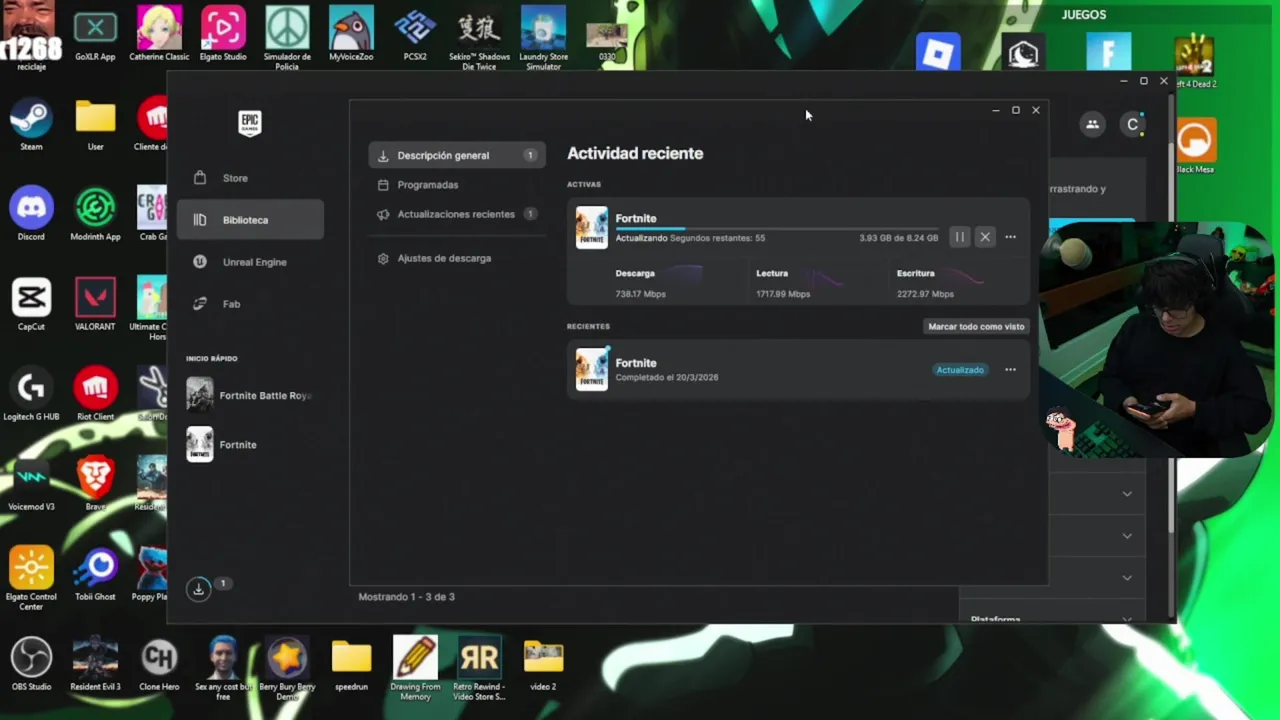This screenshot has height=720, width=1280.
Task: Select the MyVoiceZoo desktop icon
Action: point(351,35)
